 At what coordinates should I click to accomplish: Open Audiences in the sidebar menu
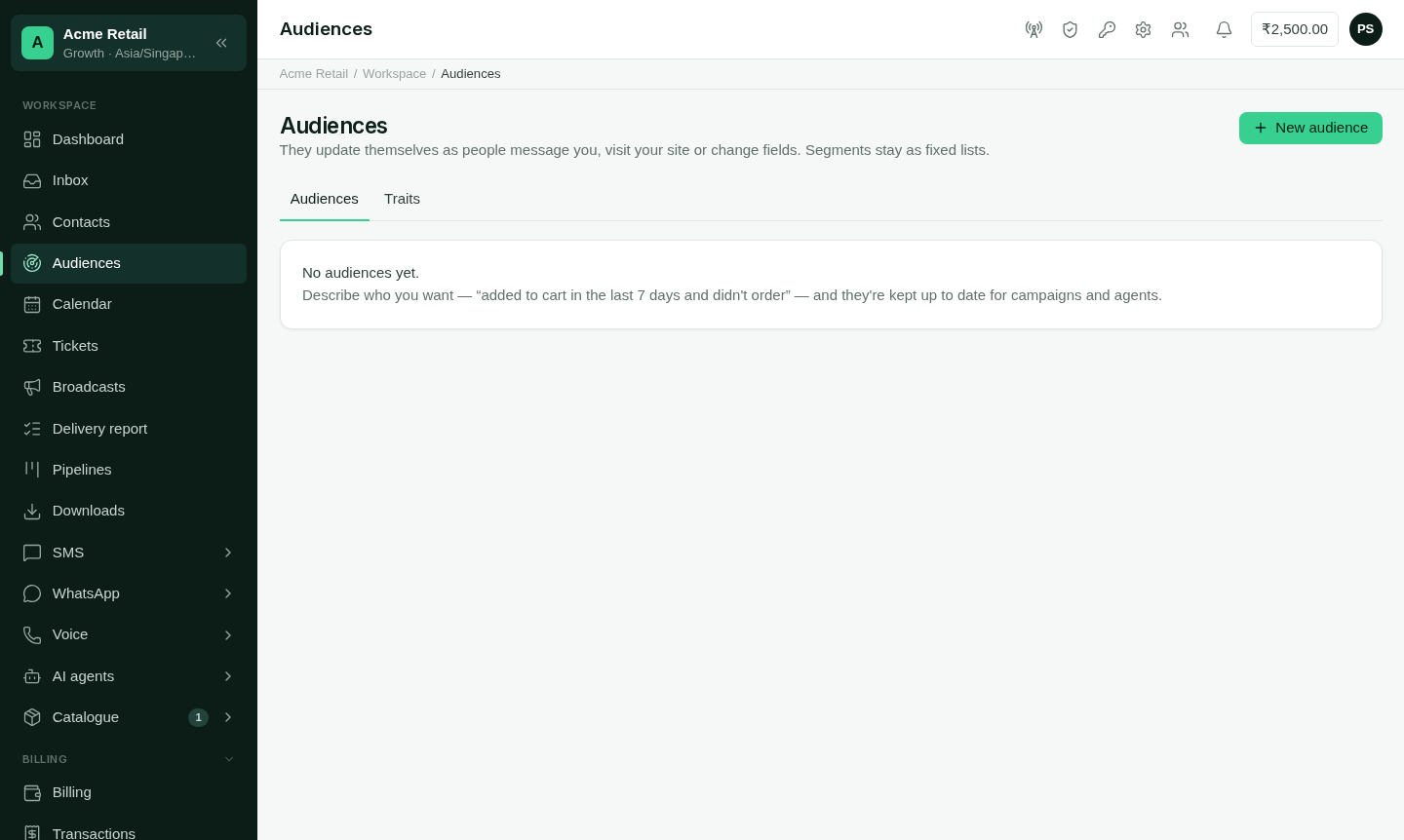point(129,263)
